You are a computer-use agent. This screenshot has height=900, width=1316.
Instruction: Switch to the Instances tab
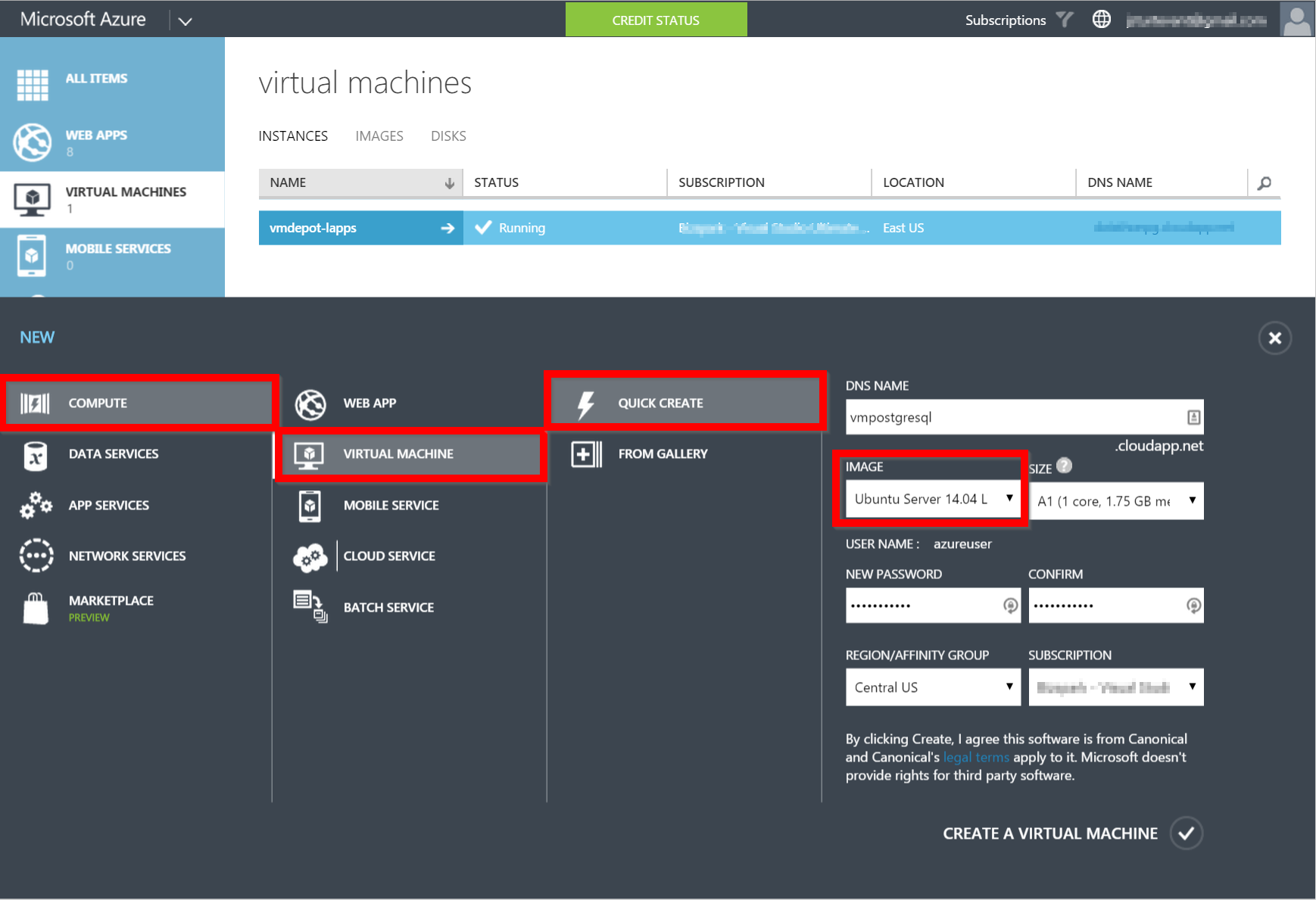click(293, 136)
